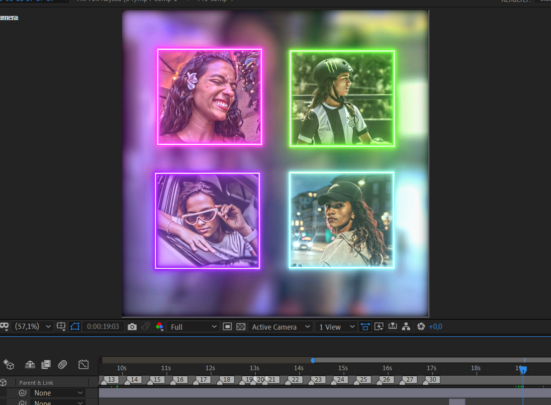The height and width of the screenshot is (405, 551).
Task: Click the 14s mark on time ruler
Action: (x=299, y=368)
